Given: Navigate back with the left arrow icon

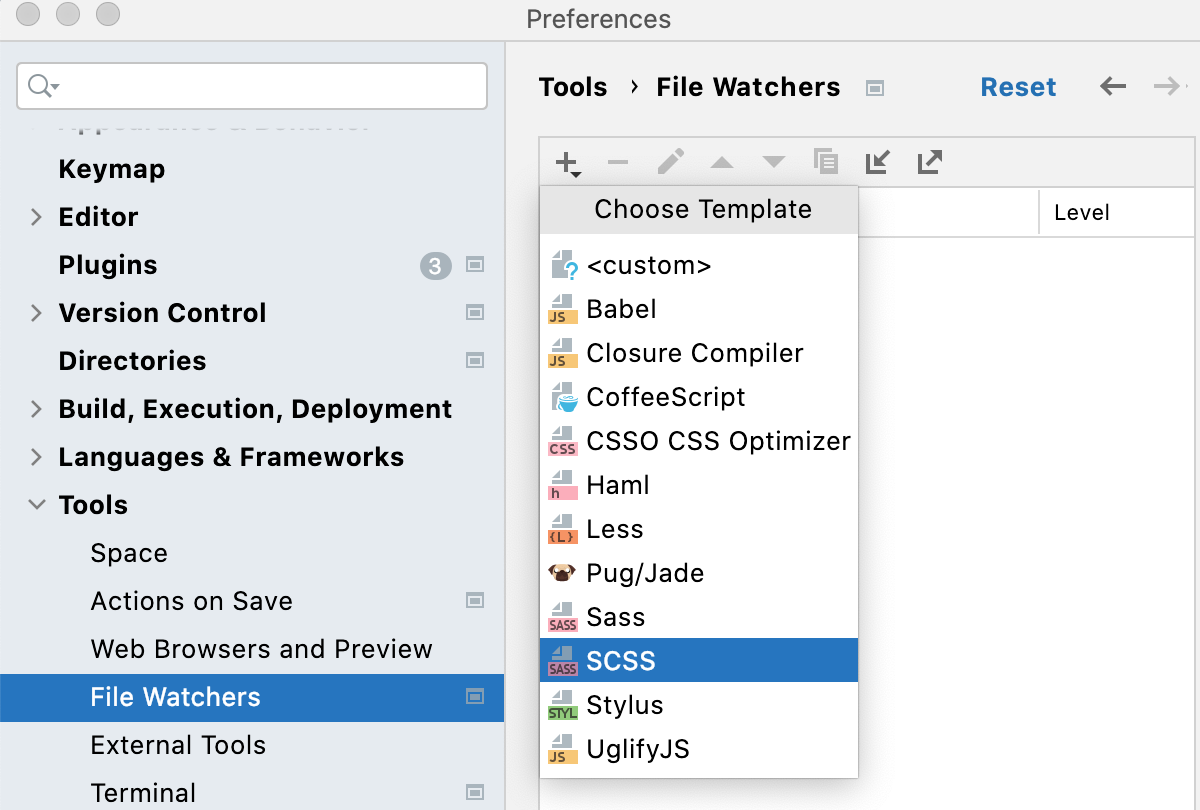Looking at the screenshot, I should click(1112, 87).
